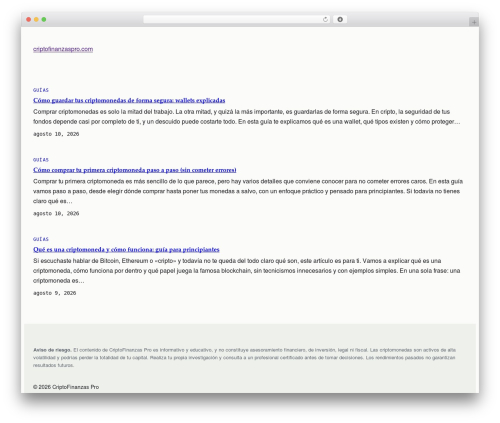Open article 'Qué es una criptomoneda y cómo funciona'
The image size is (500, 423).
(x=126, y=249)
